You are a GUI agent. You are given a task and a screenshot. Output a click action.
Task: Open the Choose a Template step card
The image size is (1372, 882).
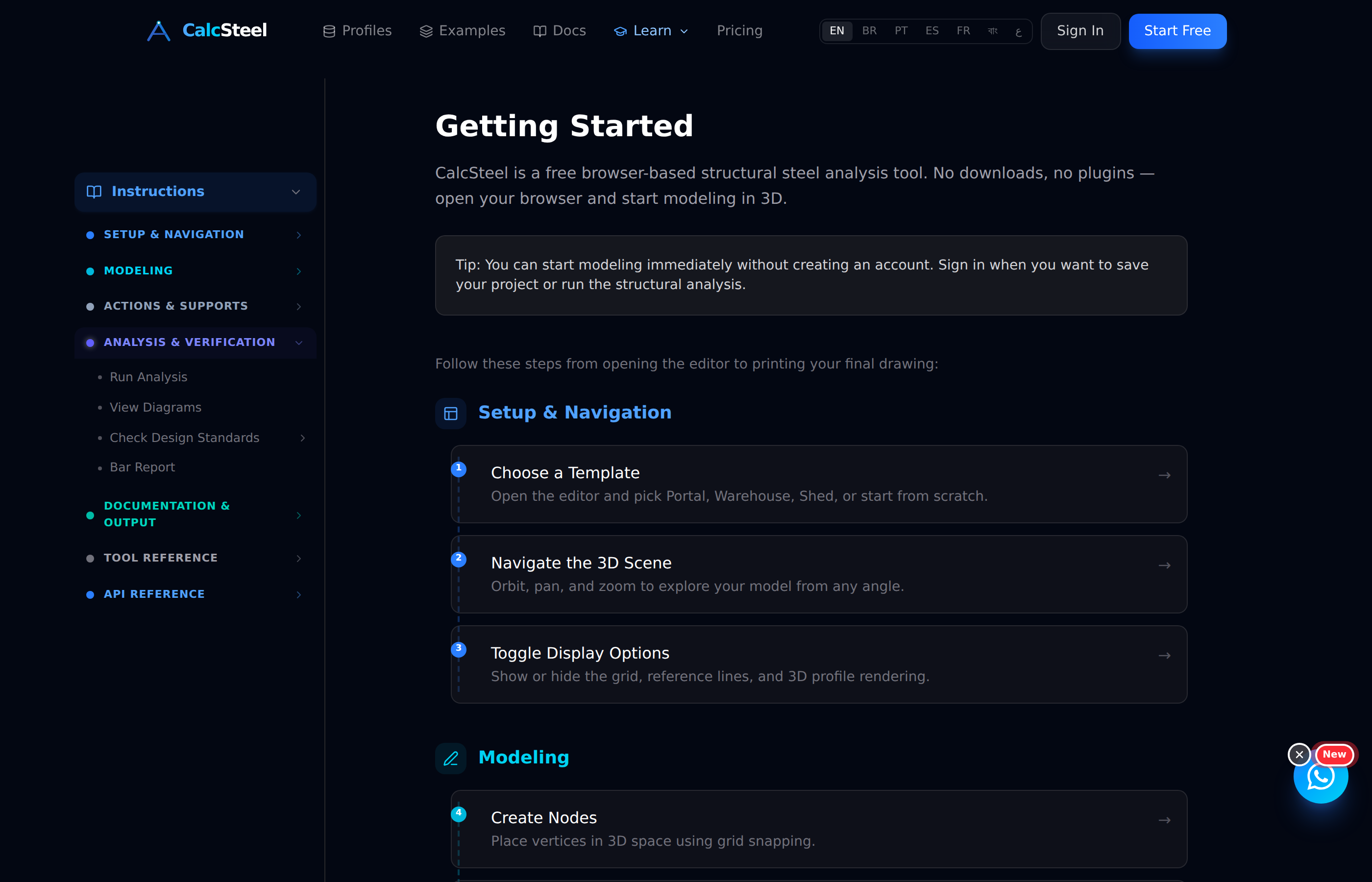coord(819,485)
